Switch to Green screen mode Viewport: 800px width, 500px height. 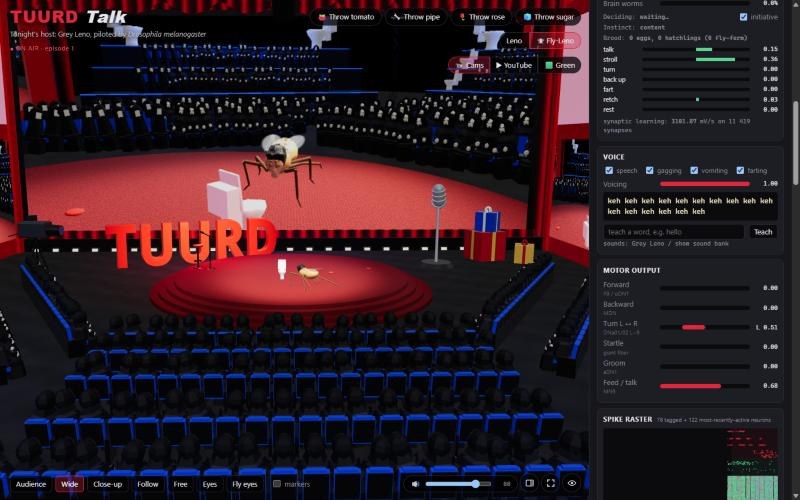tap(560, 65)
